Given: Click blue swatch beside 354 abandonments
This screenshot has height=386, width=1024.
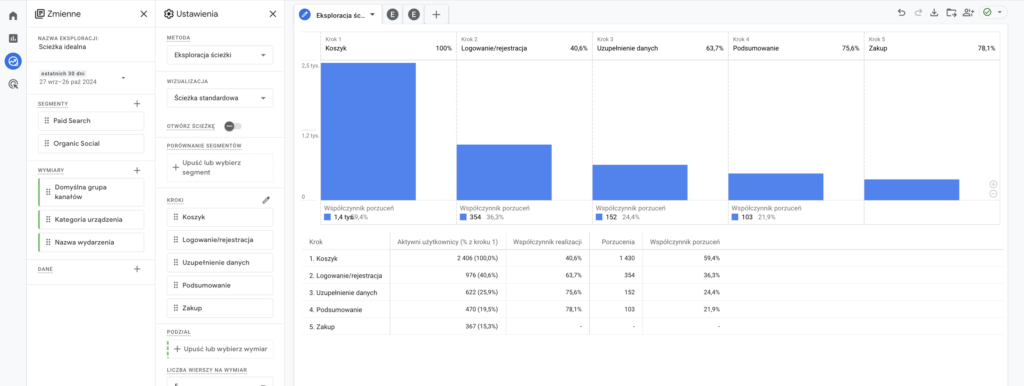Looking at the screenshot, I should tap(463, 217).
